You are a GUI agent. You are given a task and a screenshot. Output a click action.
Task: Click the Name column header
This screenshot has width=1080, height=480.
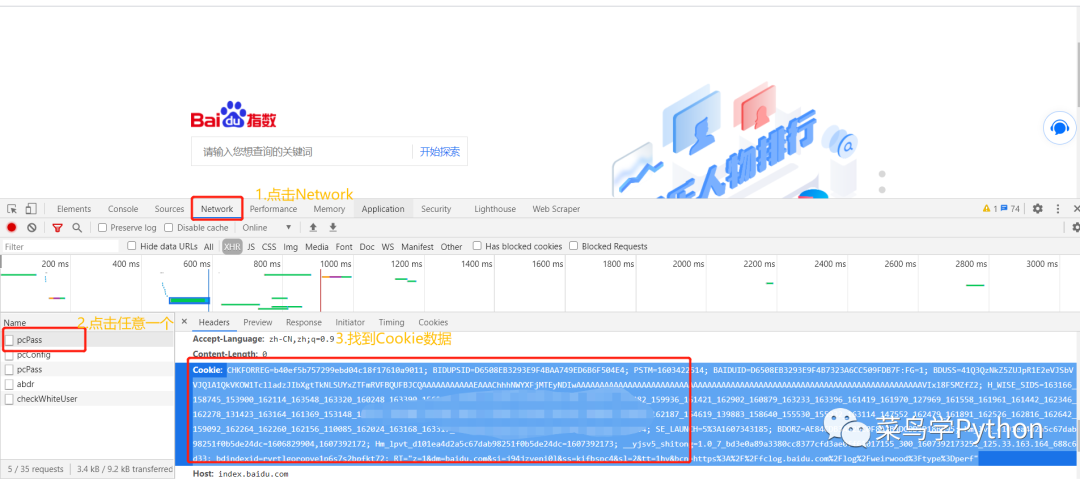(87, 323)
